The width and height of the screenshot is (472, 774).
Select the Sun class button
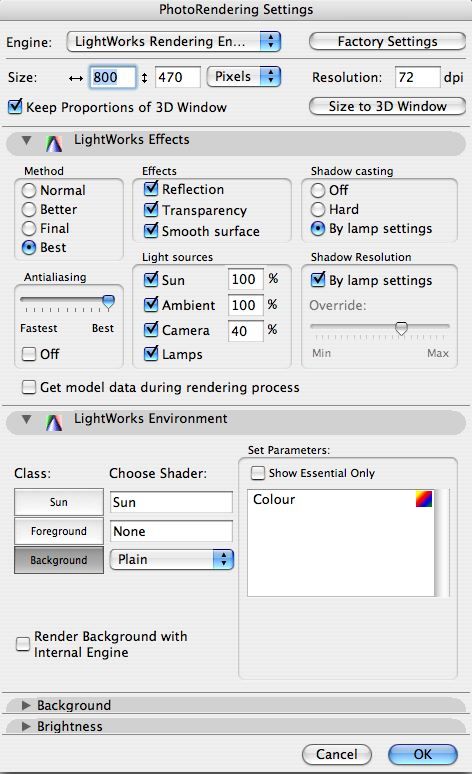[x=59, y=502]
